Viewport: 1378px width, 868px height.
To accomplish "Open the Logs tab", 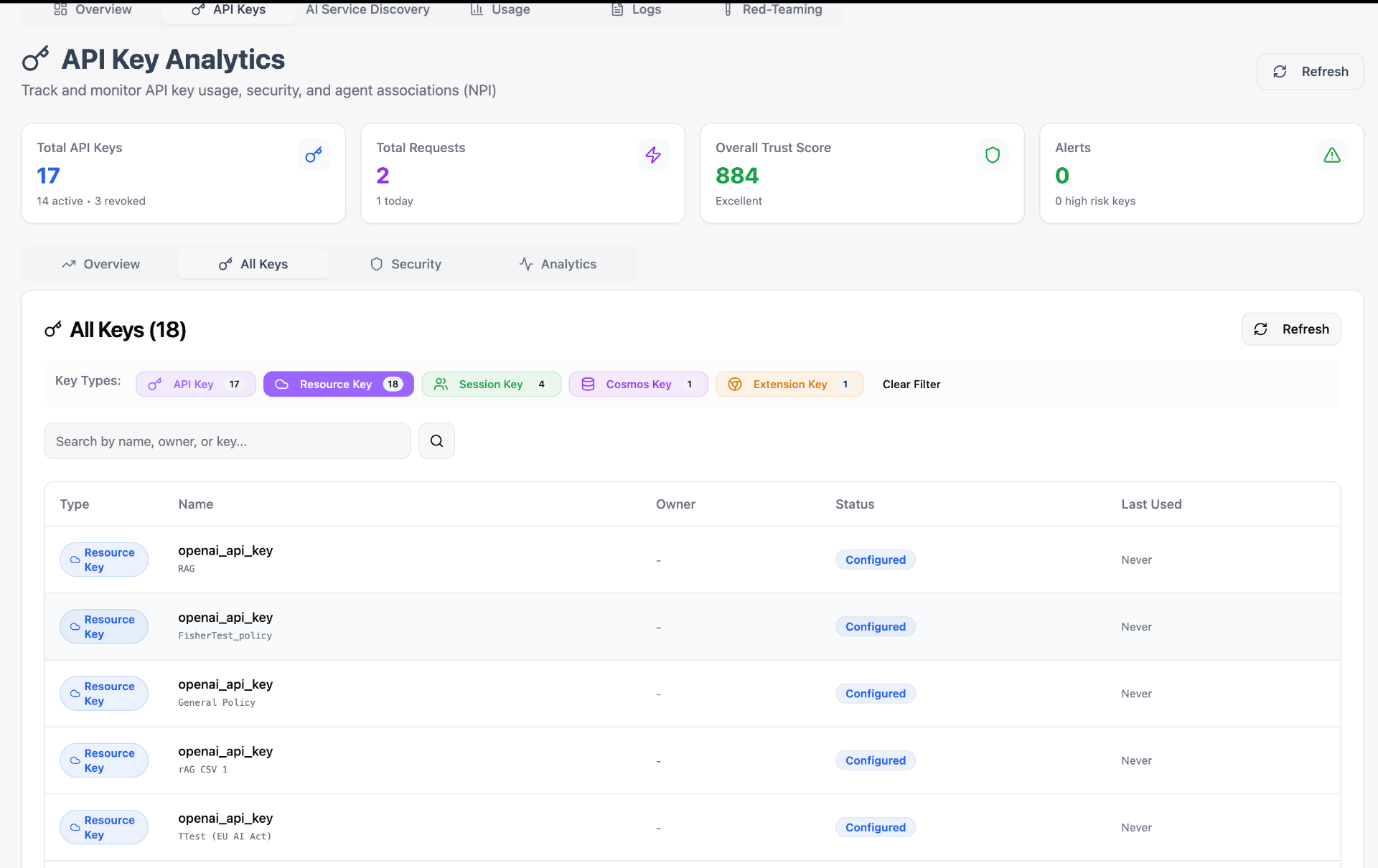I will (636, 10).
